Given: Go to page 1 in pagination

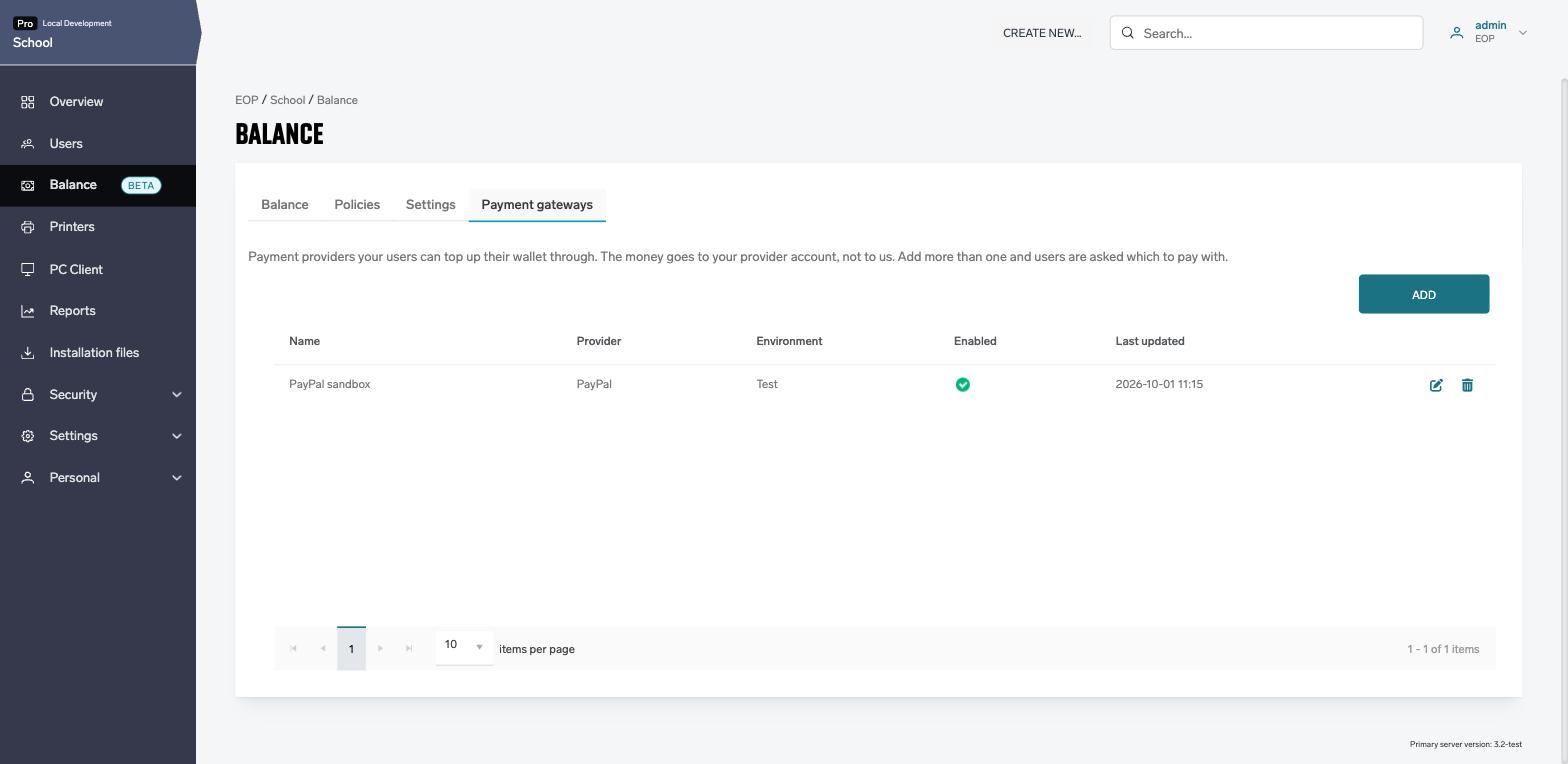Looking at the screenshot, I should pyautogui.click(x=351, y=649).
